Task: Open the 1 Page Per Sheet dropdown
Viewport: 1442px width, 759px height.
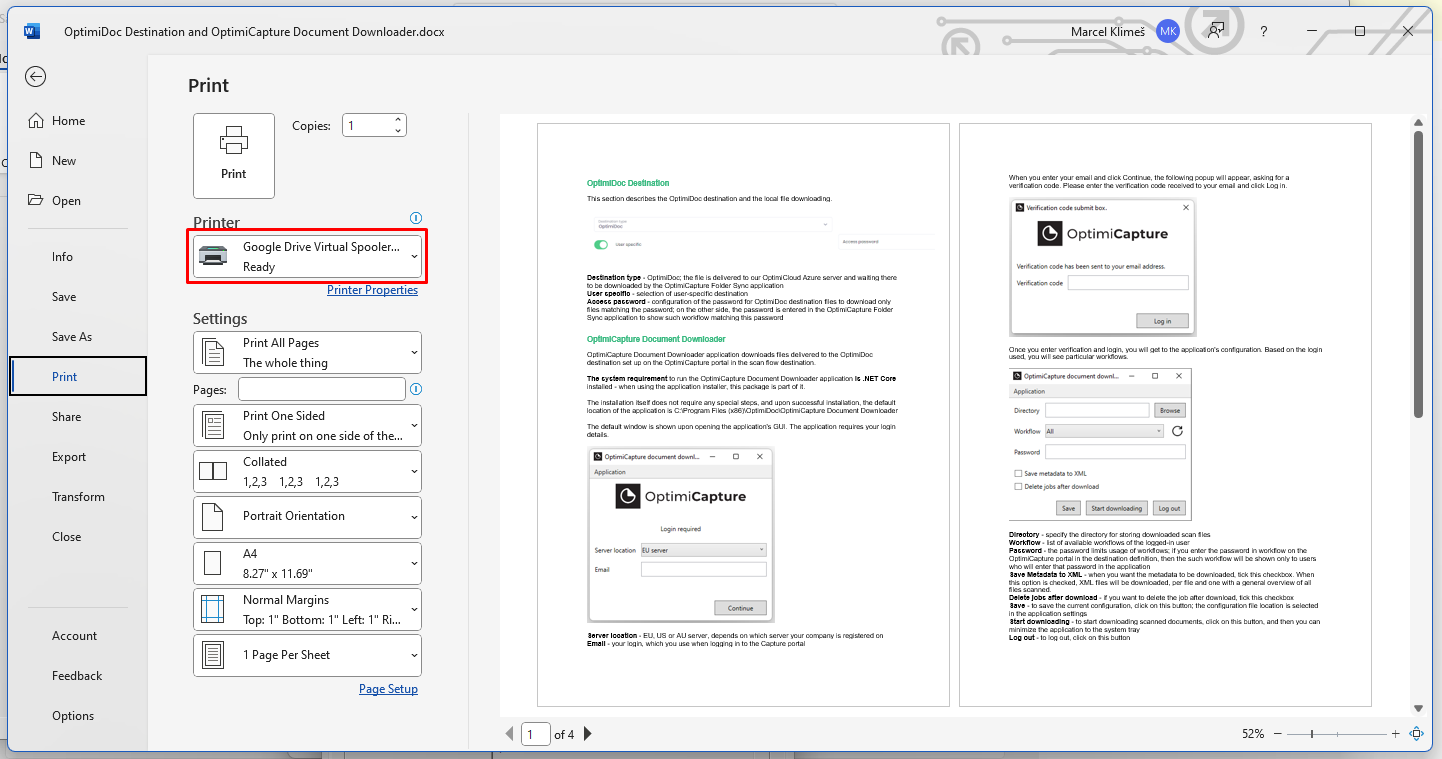Action: click(307, 656)
